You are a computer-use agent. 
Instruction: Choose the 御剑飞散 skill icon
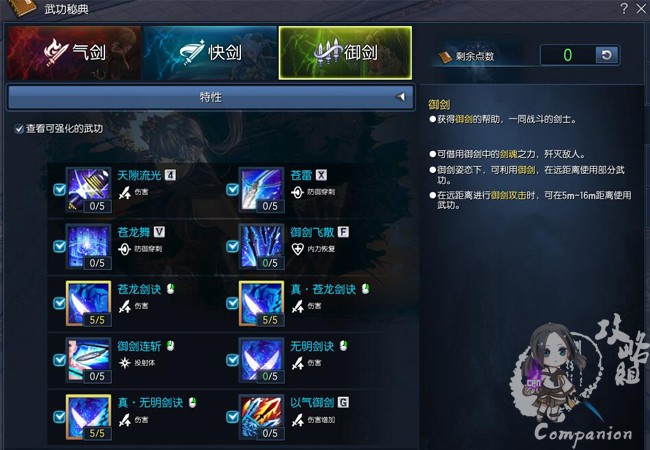pyautogui.click(x=262, y=247)
